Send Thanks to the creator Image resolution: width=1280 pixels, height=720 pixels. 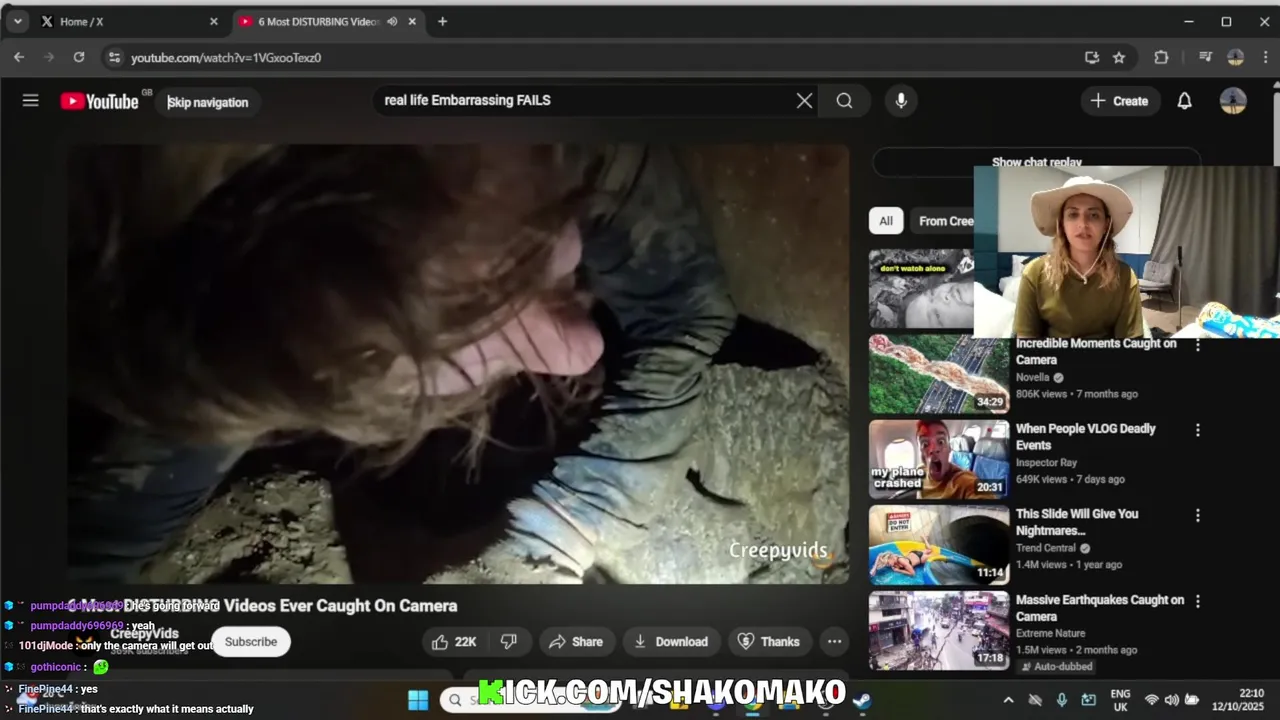(x=768, y=642)
